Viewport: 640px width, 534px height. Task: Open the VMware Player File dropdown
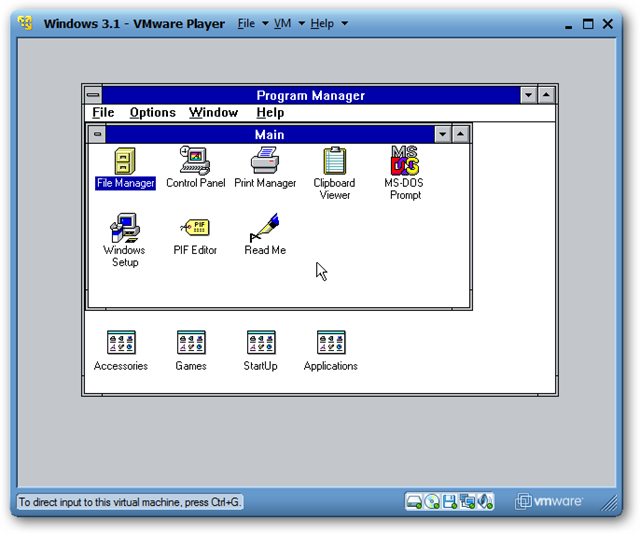(253, 24)
